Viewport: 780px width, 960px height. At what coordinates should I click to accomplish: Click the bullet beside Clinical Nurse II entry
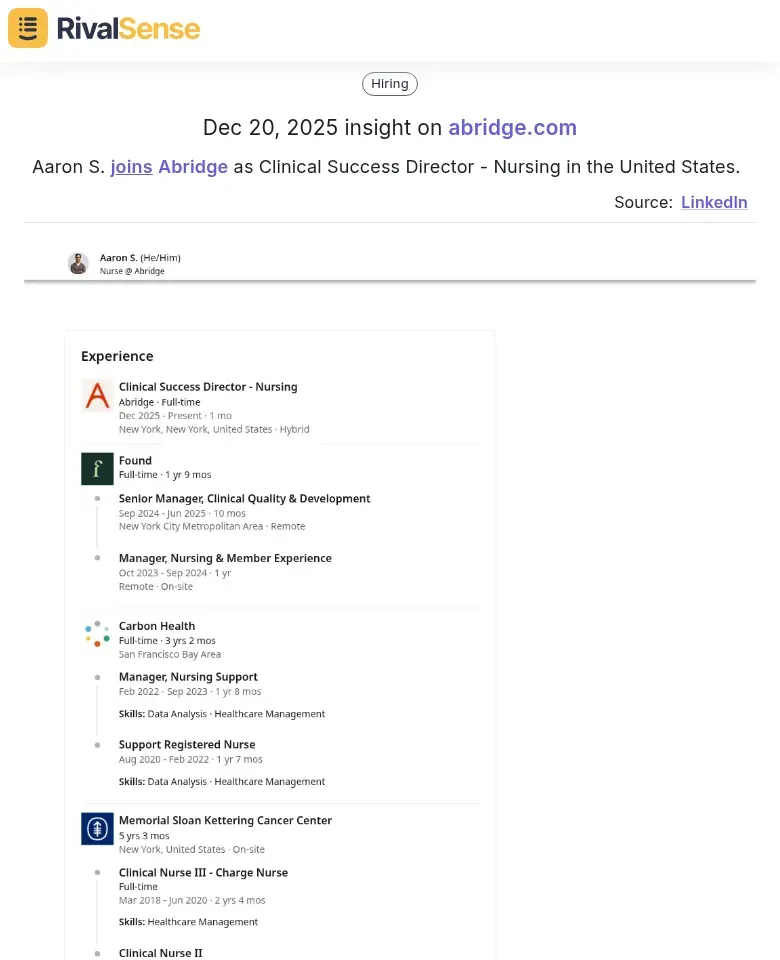97,953
